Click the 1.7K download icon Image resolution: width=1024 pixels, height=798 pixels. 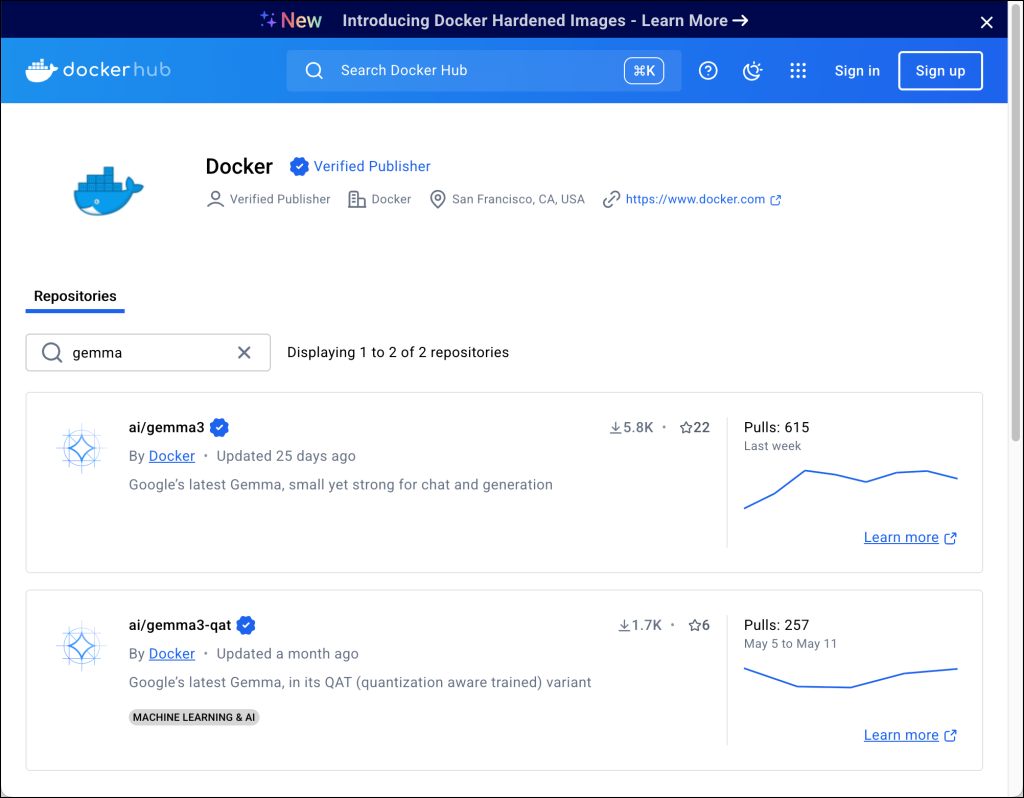(x=624, y=625)
